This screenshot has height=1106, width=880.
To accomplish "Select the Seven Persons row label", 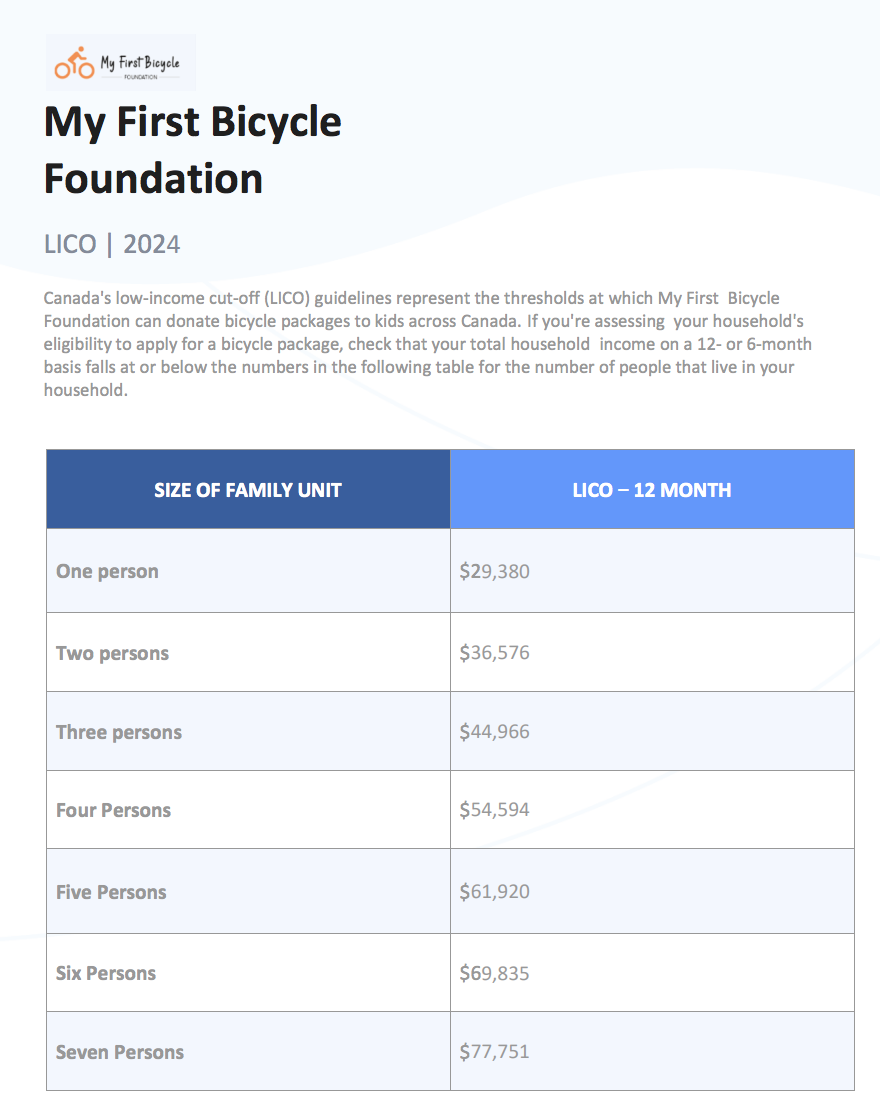I will [x=120, y=1052].
